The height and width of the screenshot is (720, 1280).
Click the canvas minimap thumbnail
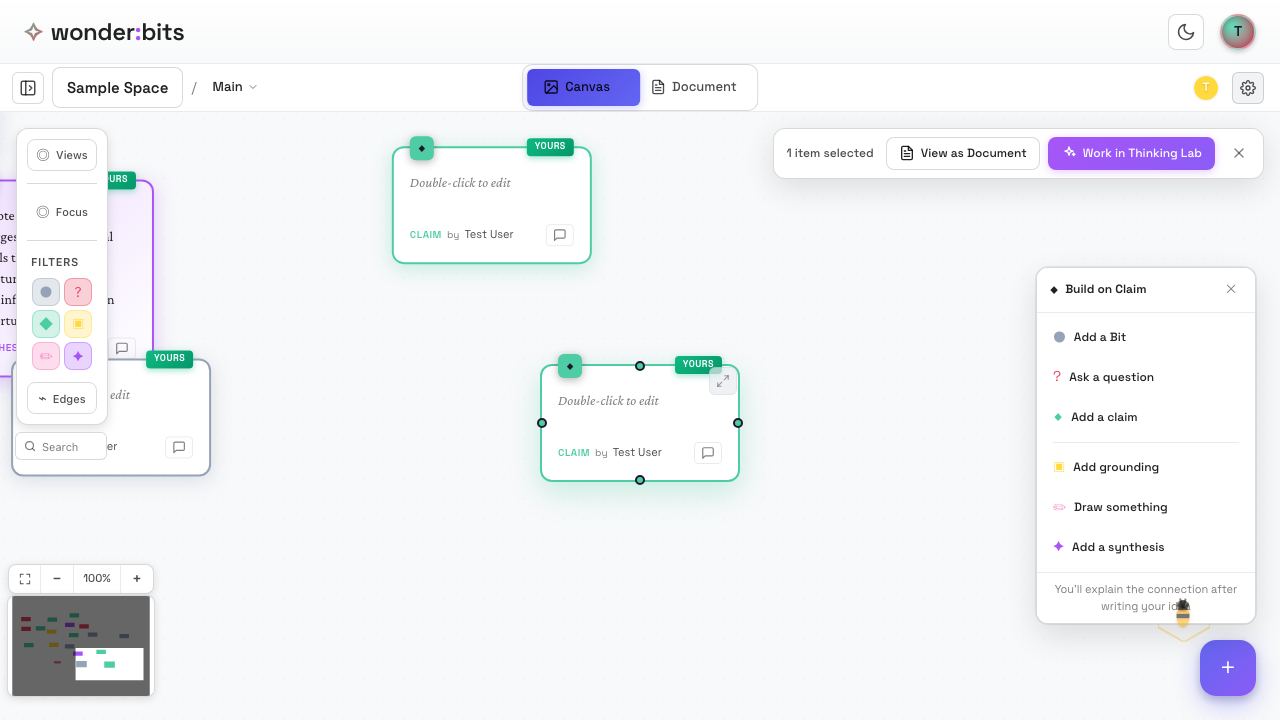click(x=80, y=645)
